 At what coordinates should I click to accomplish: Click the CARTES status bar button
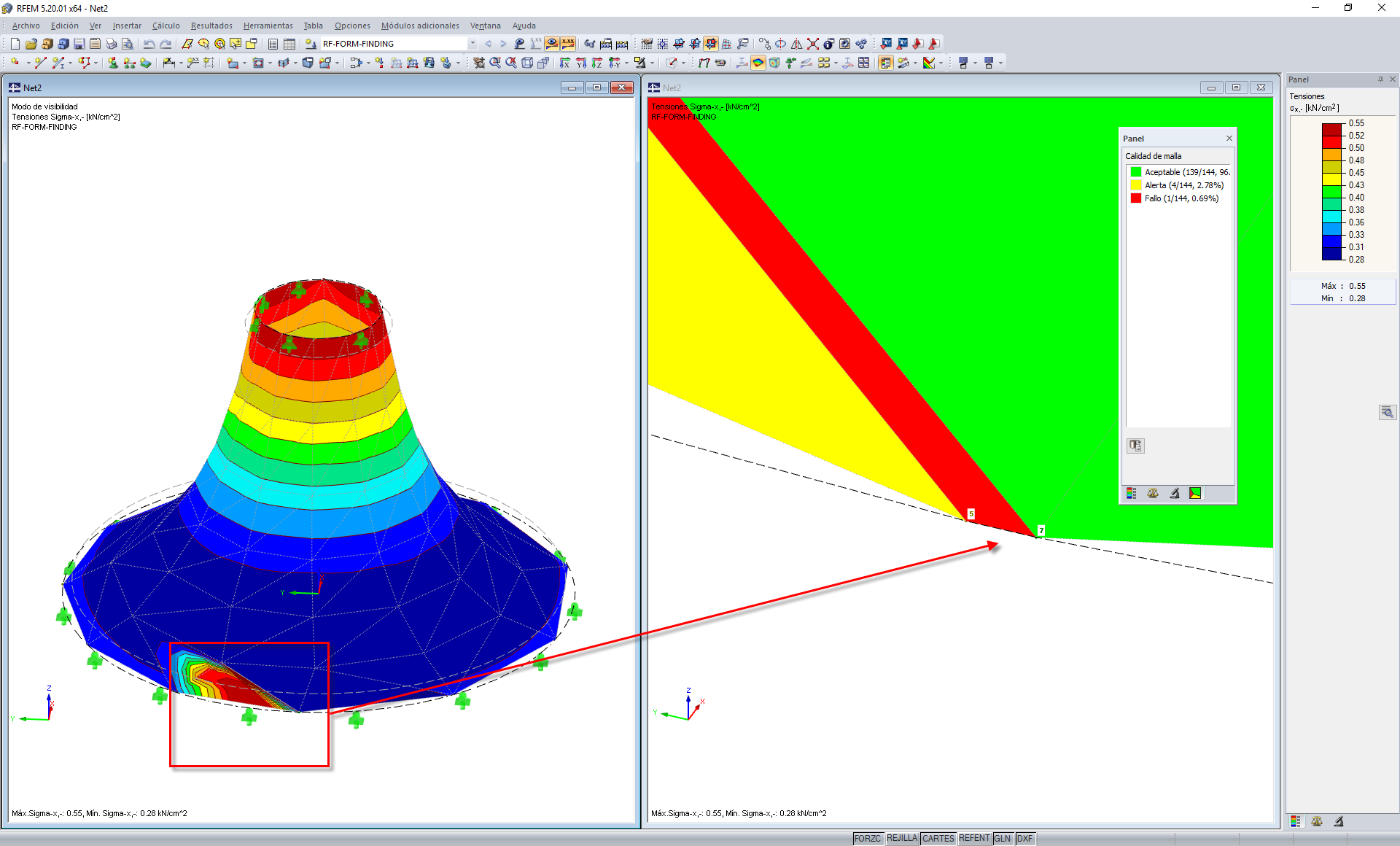click(938, 839)
